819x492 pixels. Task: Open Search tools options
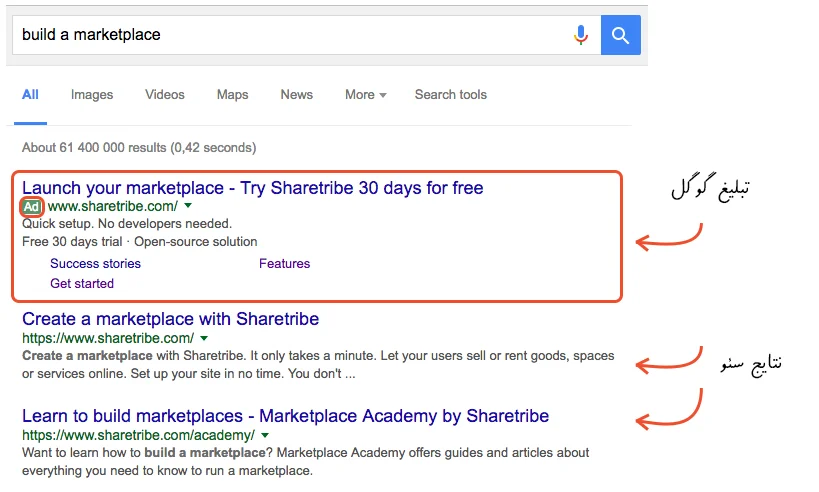[451, 95]
